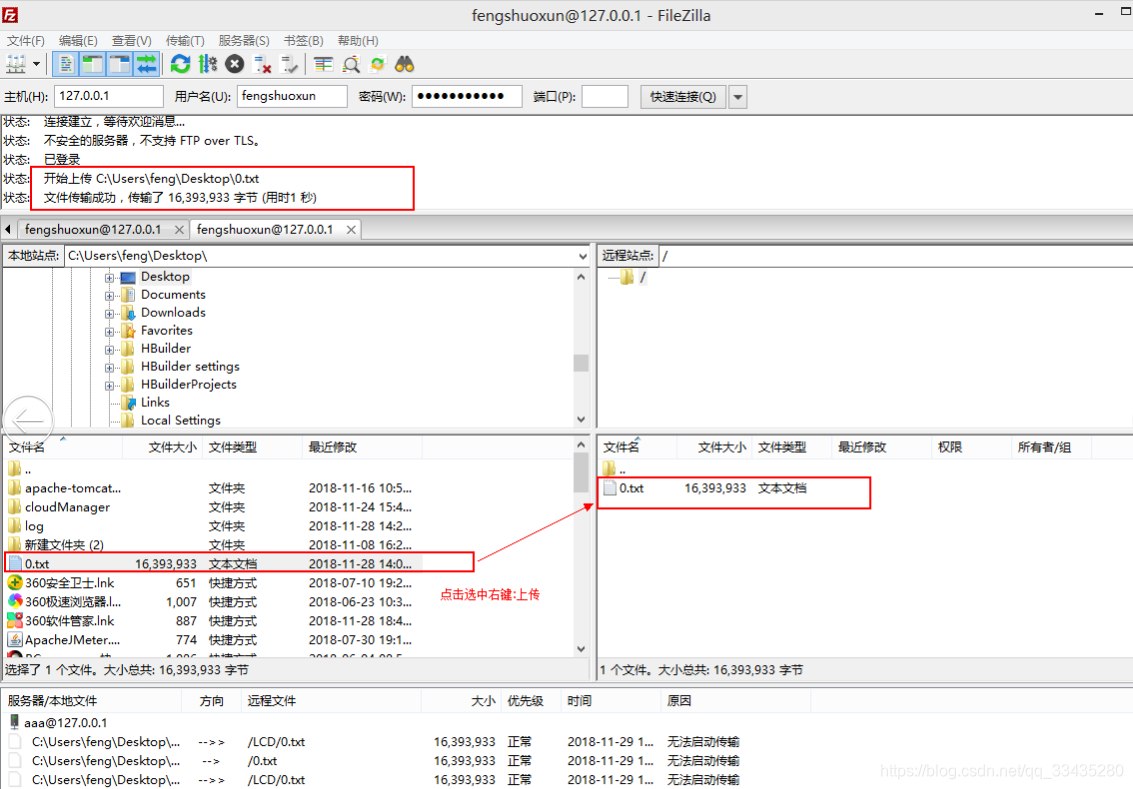The height and width of the screenshot is (789, 1133).
Task: Toggle local directory tree display
Action: (x=92, y=64)
